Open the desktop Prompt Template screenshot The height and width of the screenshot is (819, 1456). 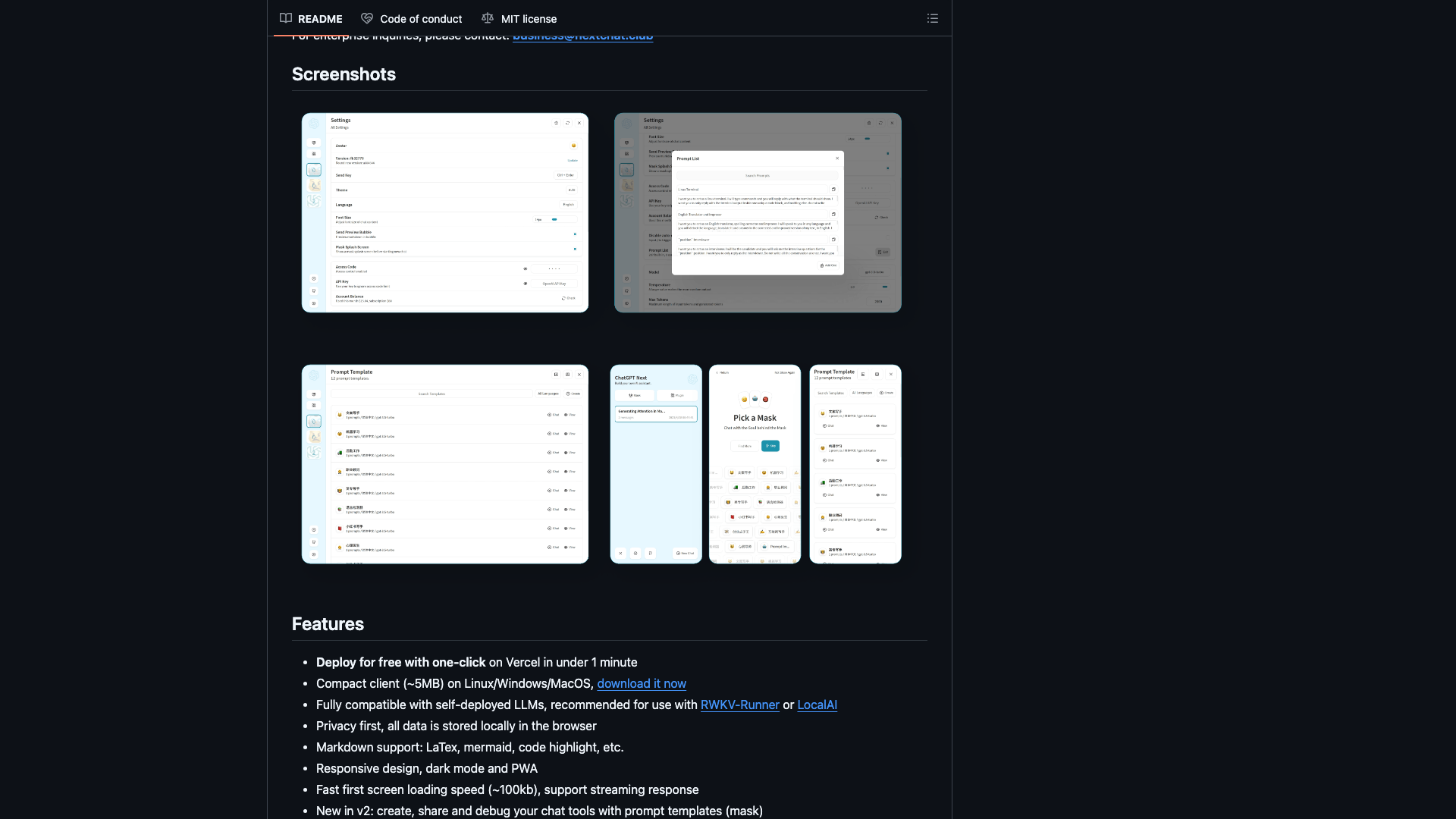pos(445,464)
